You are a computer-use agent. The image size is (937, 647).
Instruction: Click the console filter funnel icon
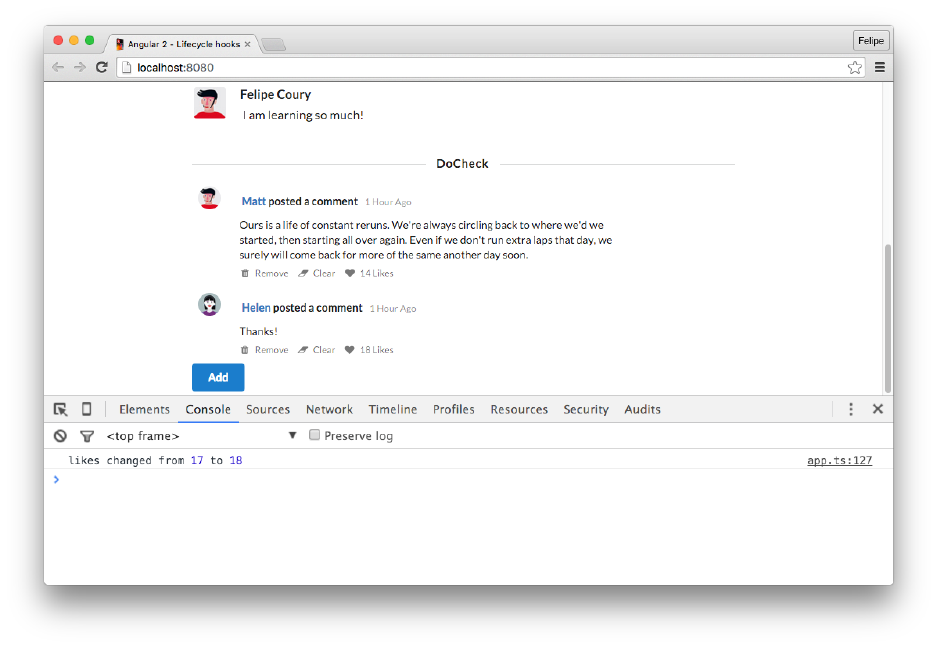pyautogui.click(x=86, y=436)
